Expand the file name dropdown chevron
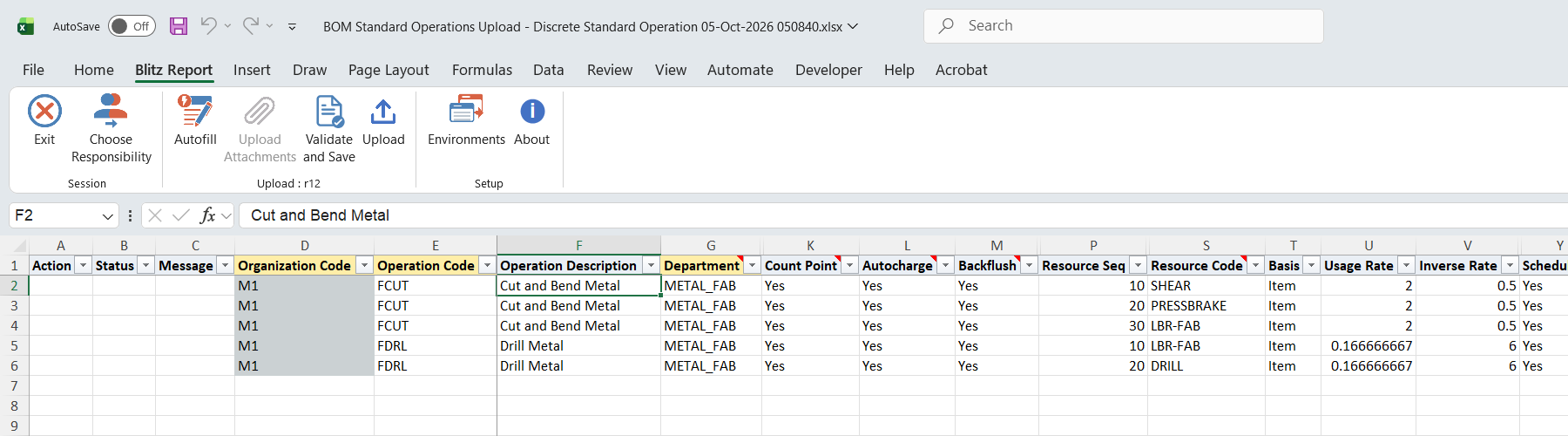 pyautogui.click(x=853, y=26)
